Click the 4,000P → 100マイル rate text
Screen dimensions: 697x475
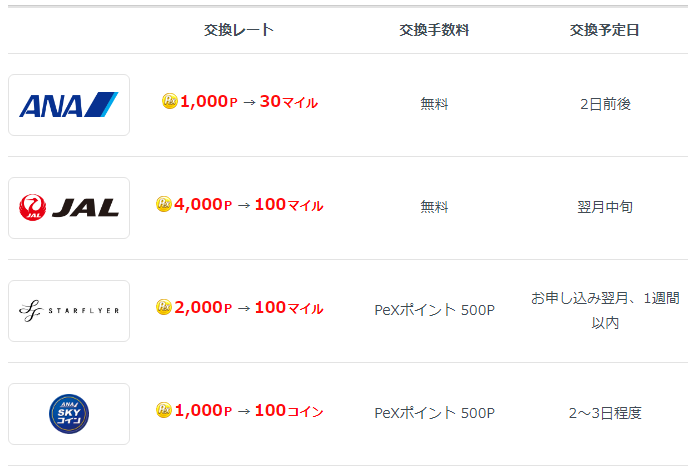click(249, 205)
